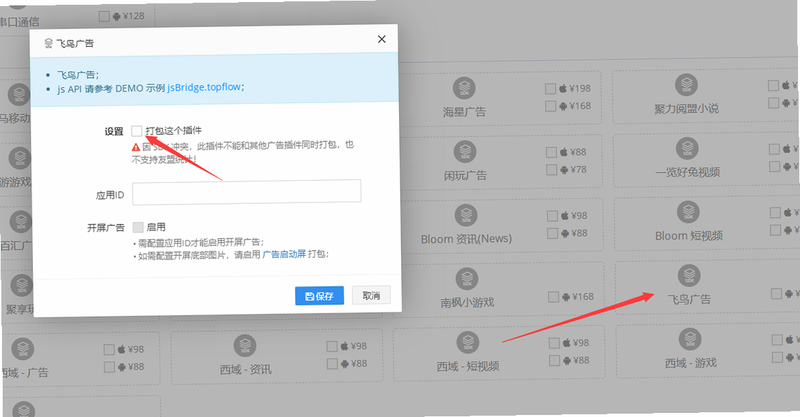Click the 飞鸟广告 card SDK icon
The height and width of the screenshot is (417, 800).
(x=689, y=276)
